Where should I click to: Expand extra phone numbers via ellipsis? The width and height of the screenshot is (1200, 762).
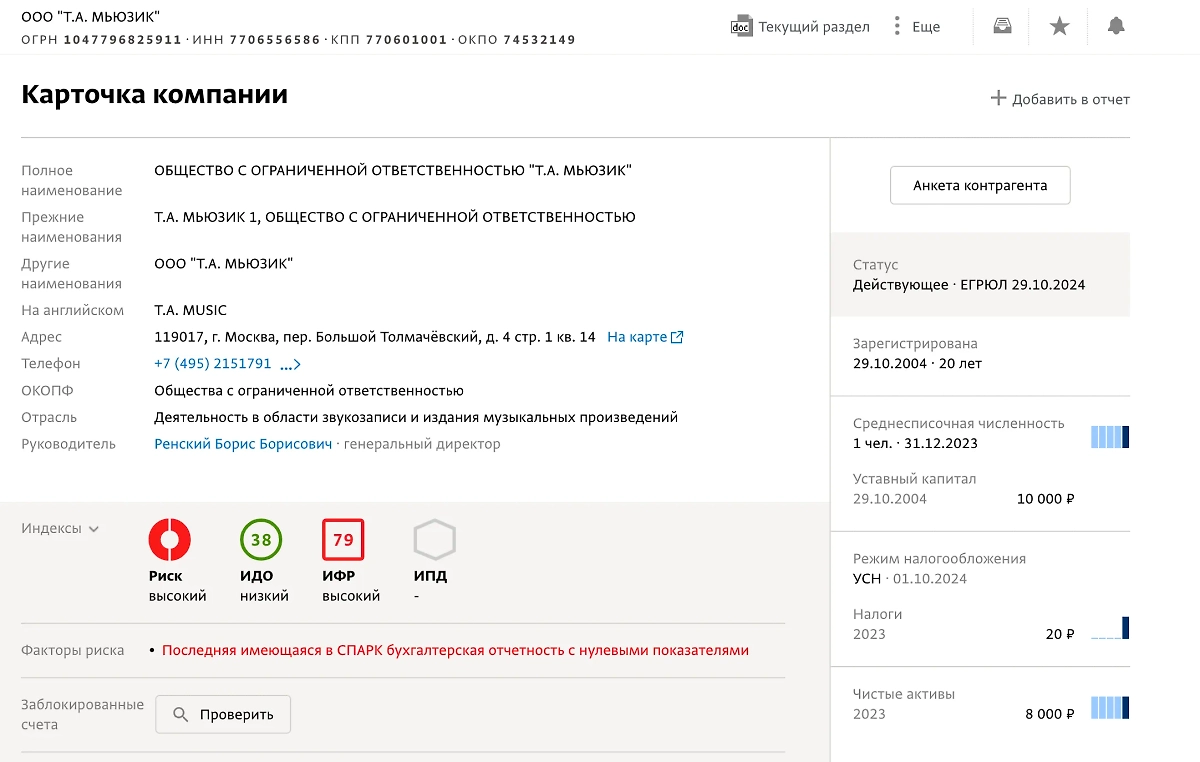(288, 367)
